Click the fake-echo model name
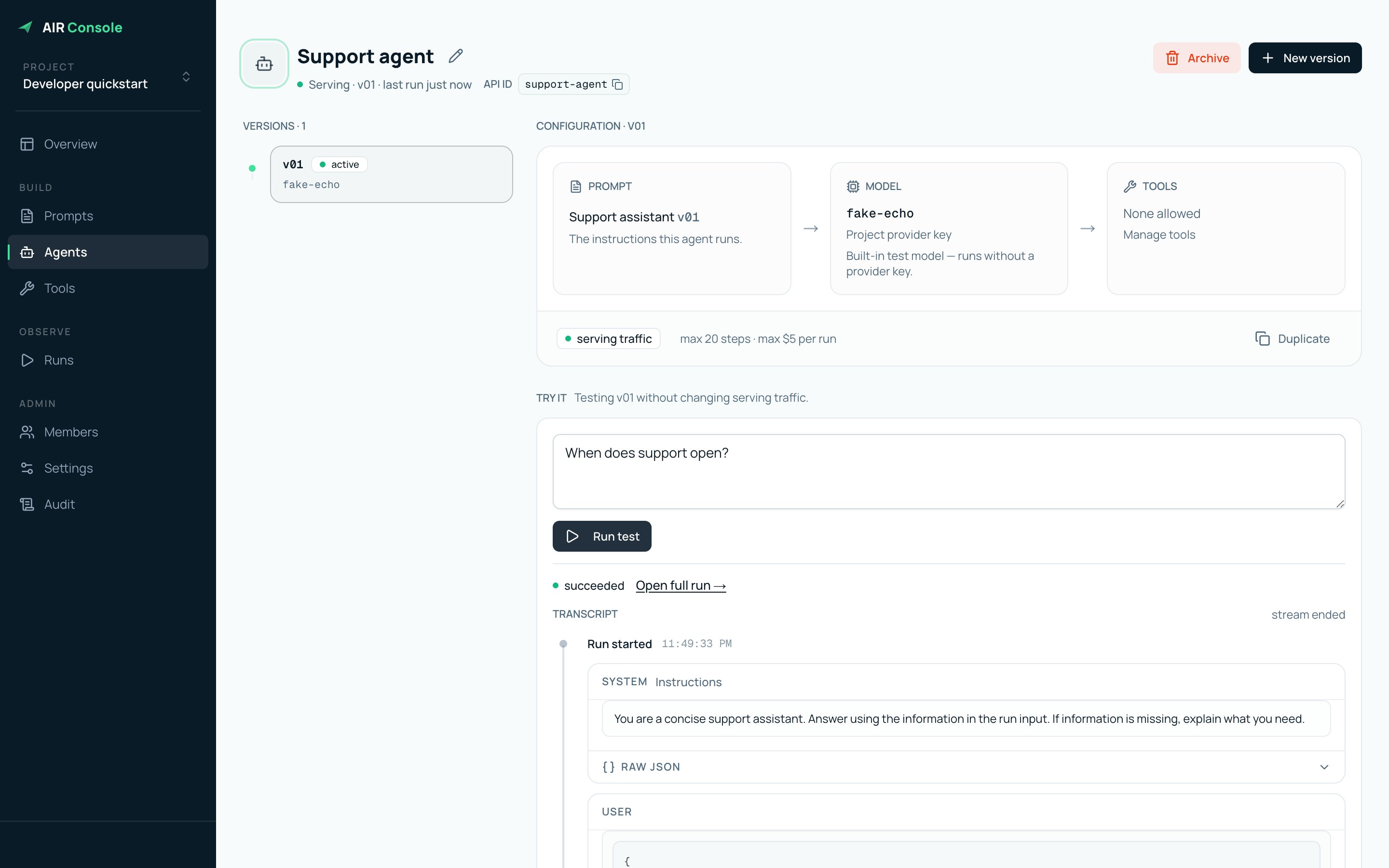Viewport: 1389px width, 868px height. pyautogui.click(x=880, y=214)
